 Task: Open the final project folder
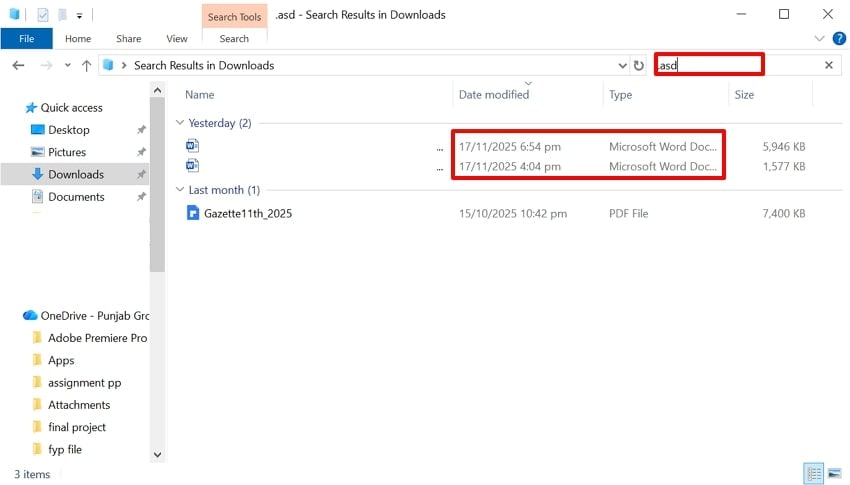pyautogui.click(x=77, y=428)
